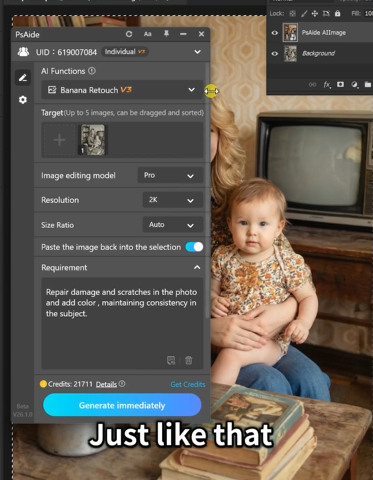Click the UID : 619007084 text
373x480 pixels.
click(66, 52)
